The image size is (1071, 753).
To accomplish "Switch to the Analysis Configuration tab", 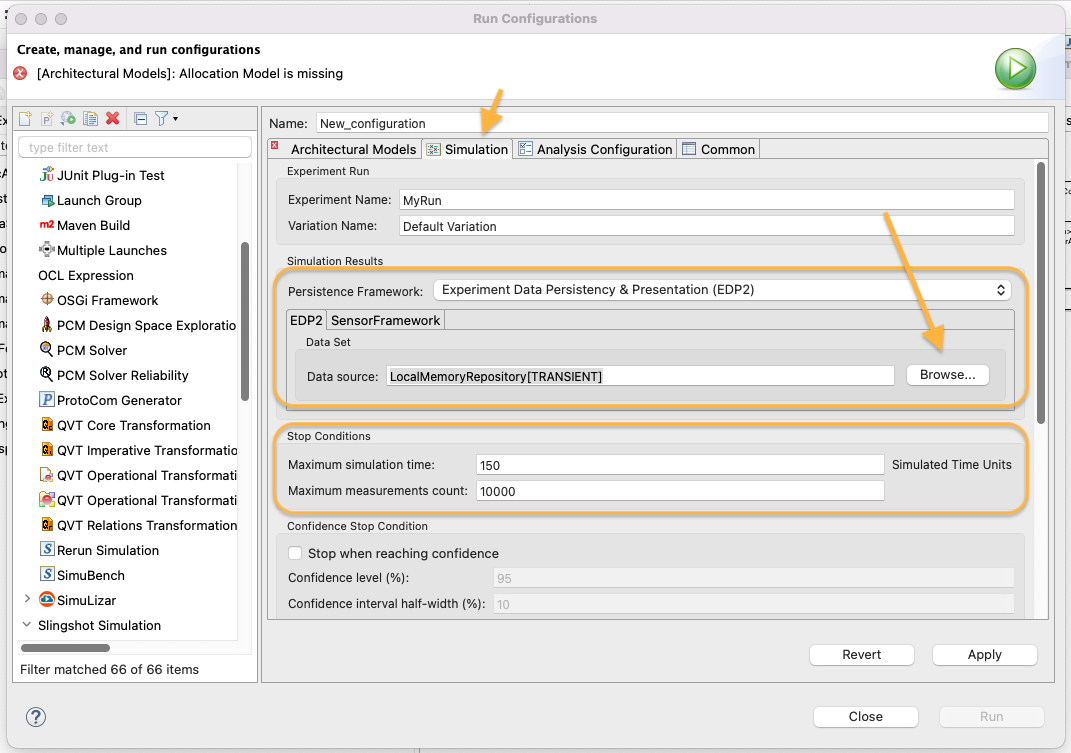I will (x=595, y=149).
